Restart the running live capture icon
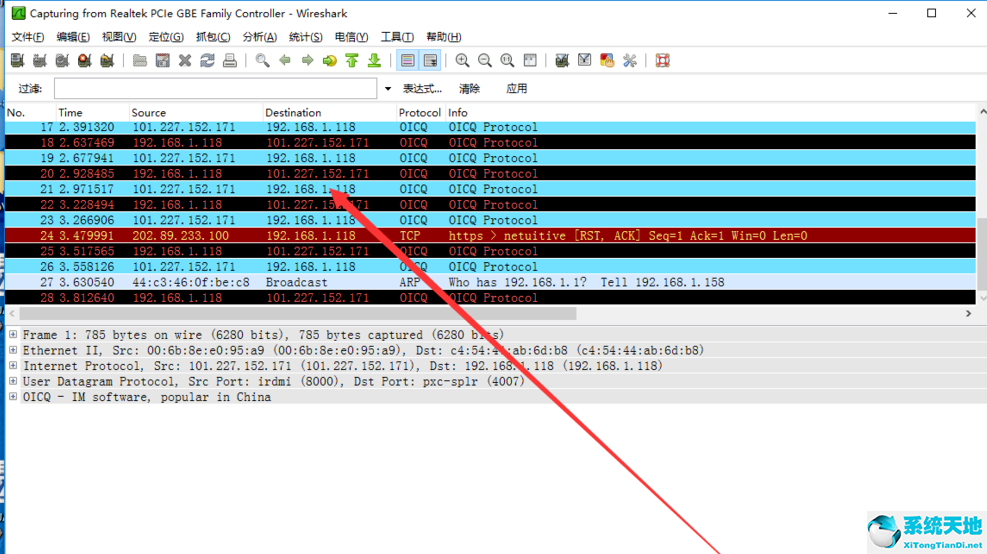This screenshot has height=554, width=987. [107, 60]
